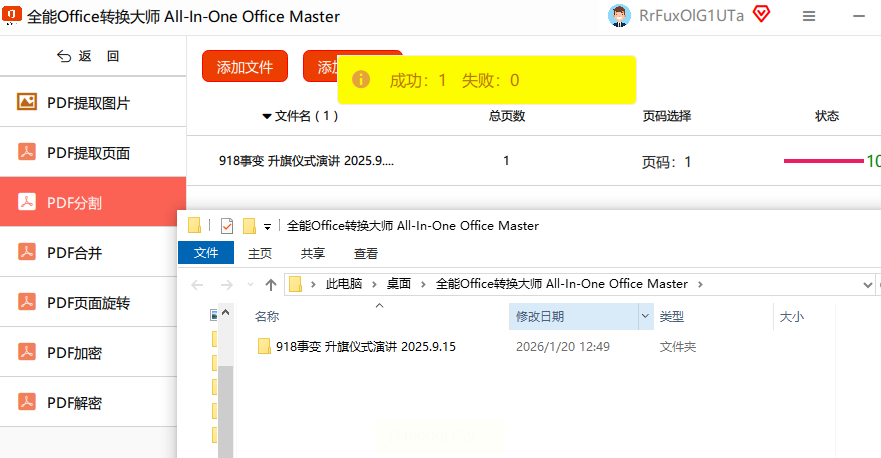Open the quick access toolbar customize dropdown

(x=267, y=226)
